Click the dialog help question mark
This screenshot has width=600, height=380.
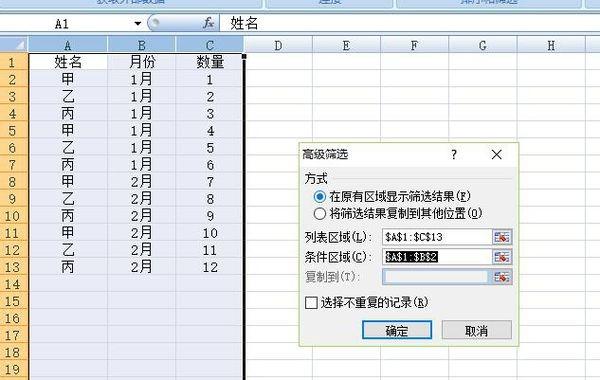454,155
